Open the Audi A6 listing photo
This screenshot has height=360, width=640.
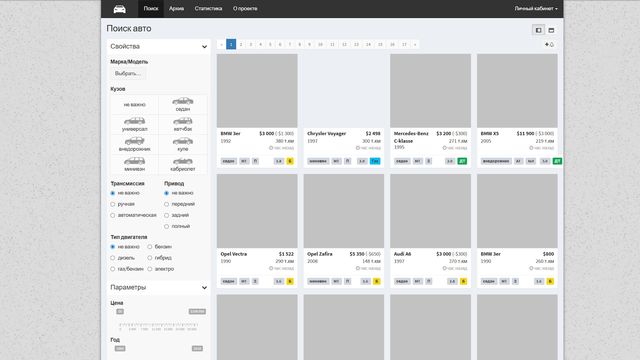coord(430,211)
